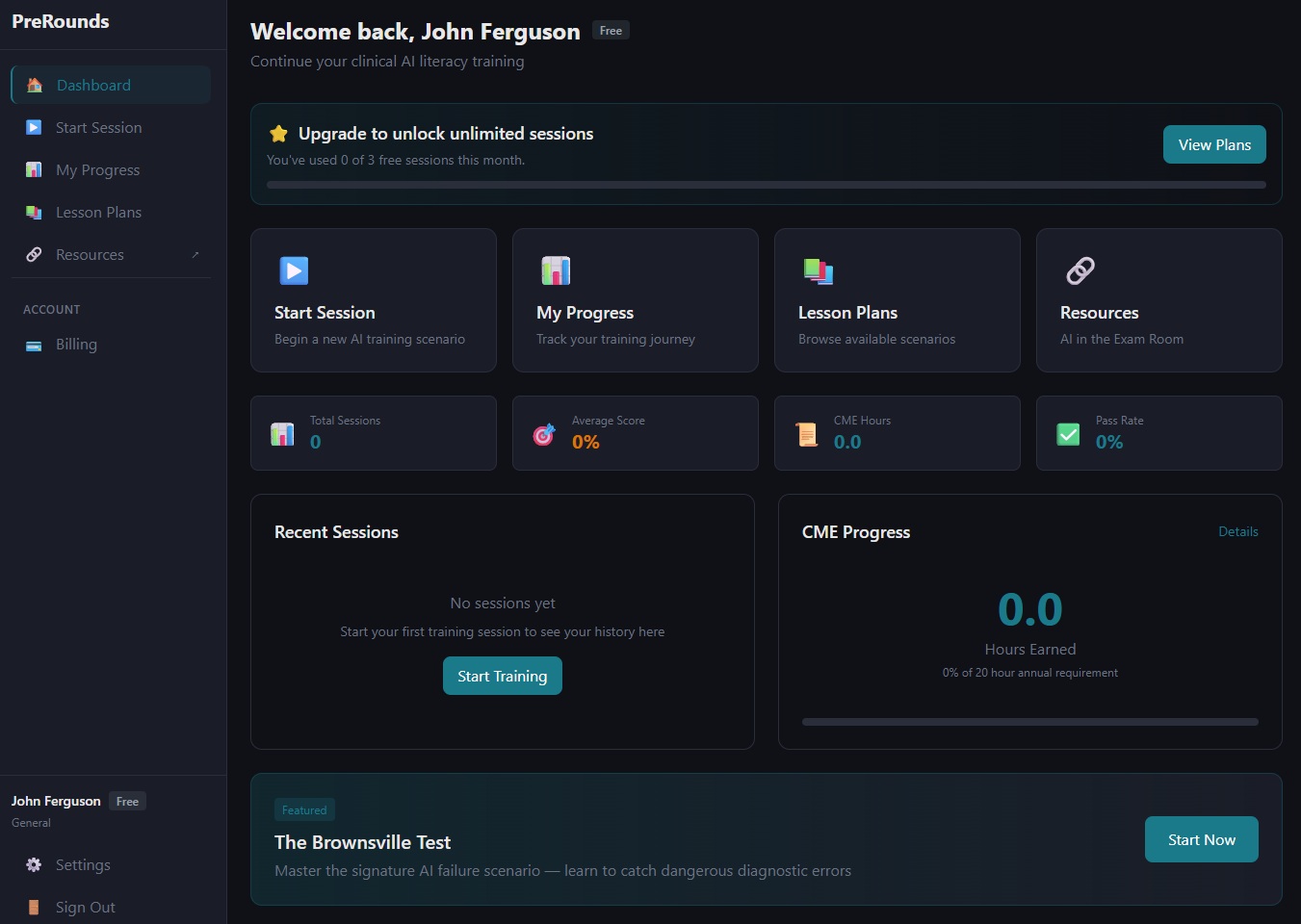Click the Pass Rate checkmark icon

point(1067,433)
